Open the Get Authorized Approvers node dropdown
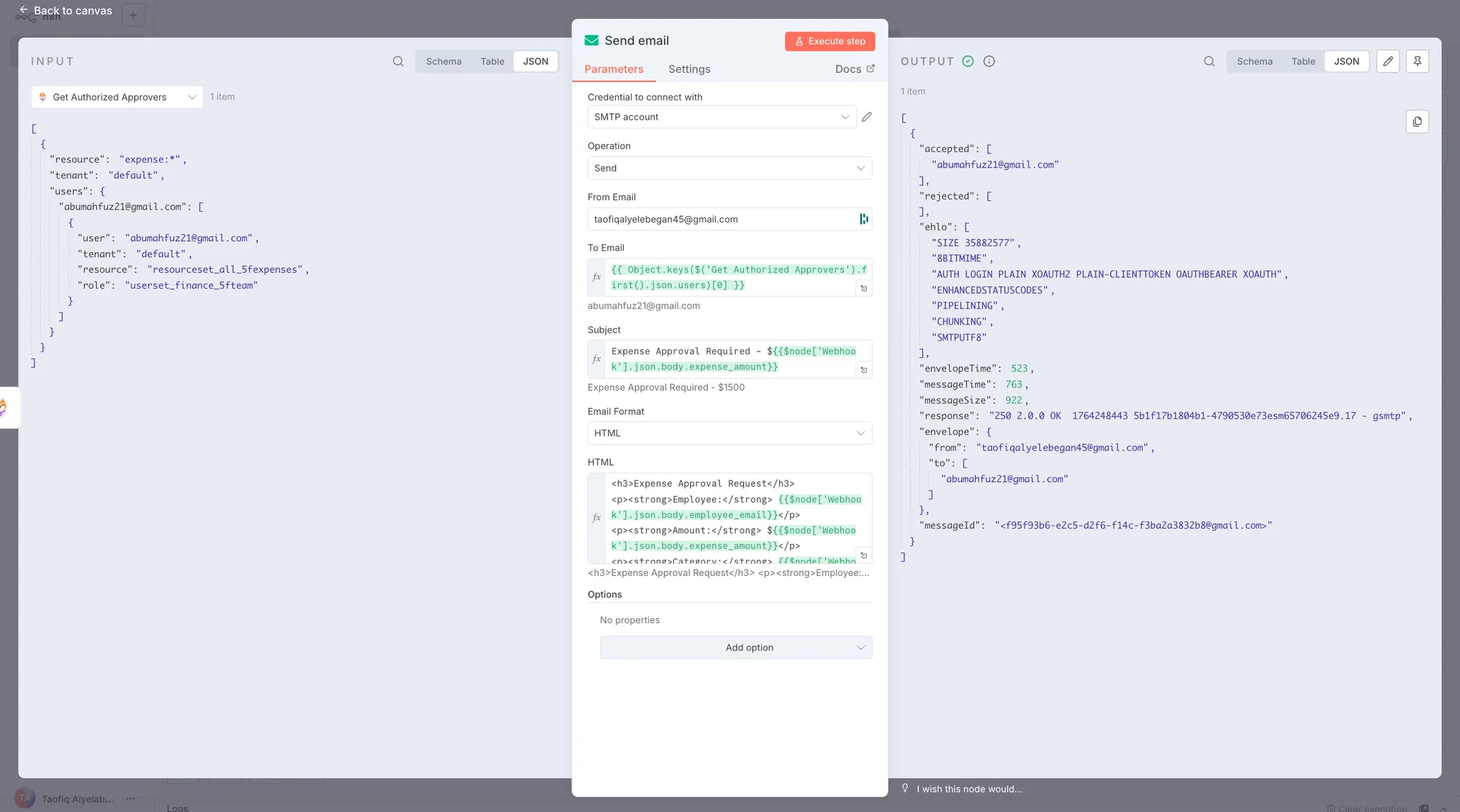Viewport: 1460px width, 812px height. [x=117, y=97]
